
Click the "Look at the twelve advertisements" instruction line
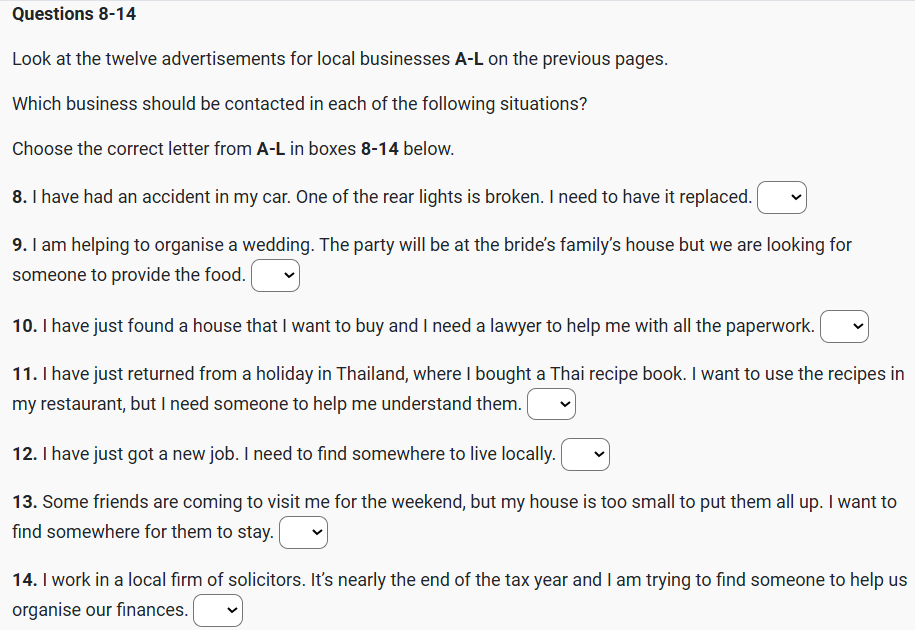339,59
